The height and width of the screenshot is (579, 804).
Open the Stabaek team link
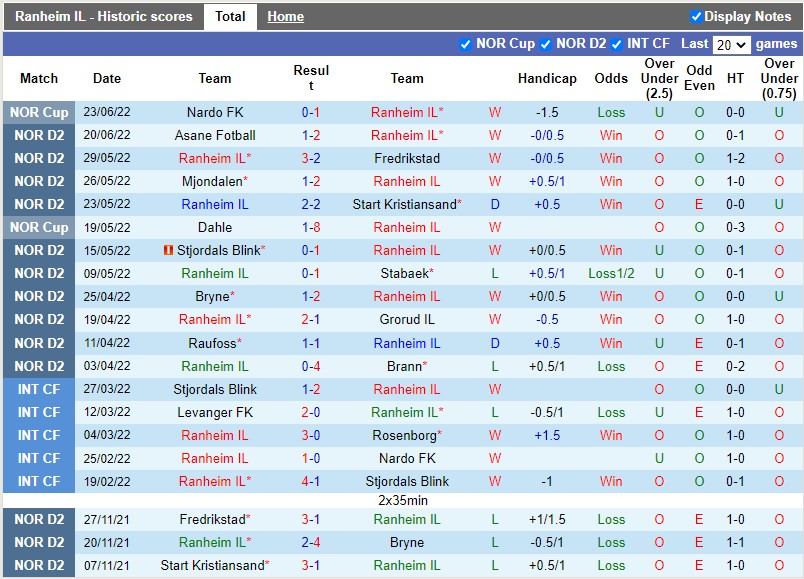click(404, 273)
